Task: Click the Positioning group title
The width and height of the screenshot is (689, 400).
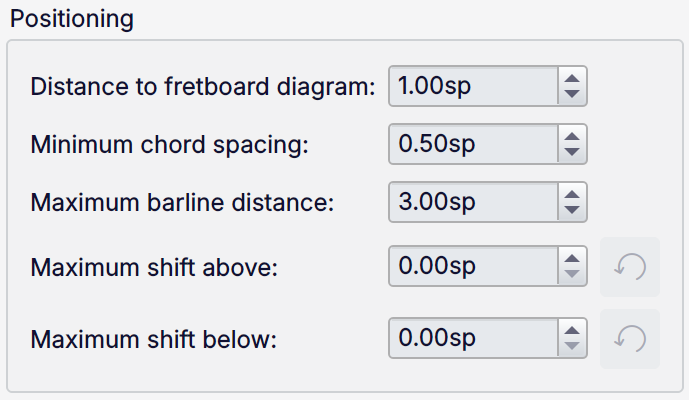Action: (71, 19)
